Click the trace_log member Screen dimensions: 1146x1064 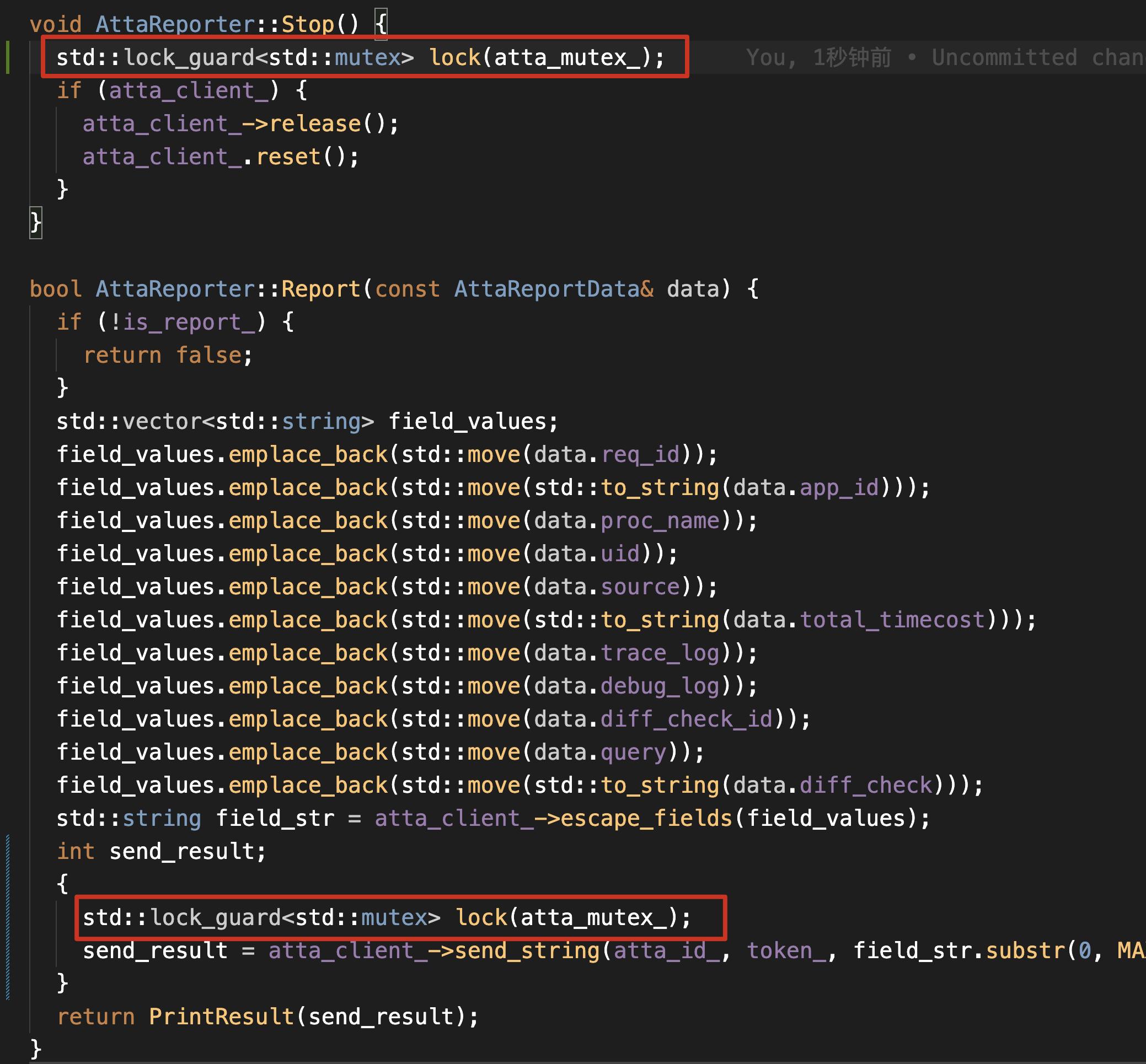click(660, 653)
